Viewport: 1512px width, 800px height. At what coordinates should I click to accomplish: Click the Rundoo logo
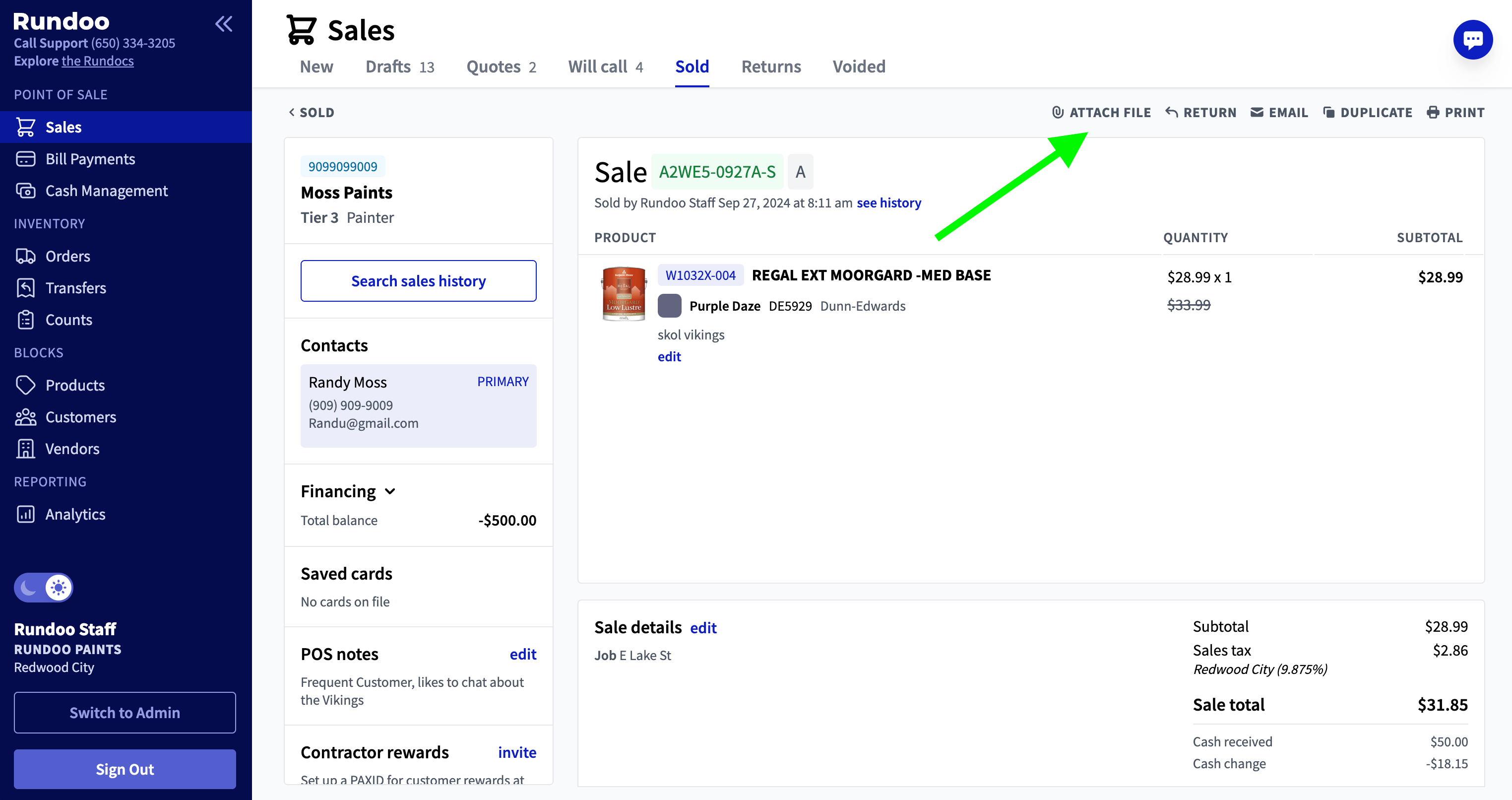pos(61,21)
